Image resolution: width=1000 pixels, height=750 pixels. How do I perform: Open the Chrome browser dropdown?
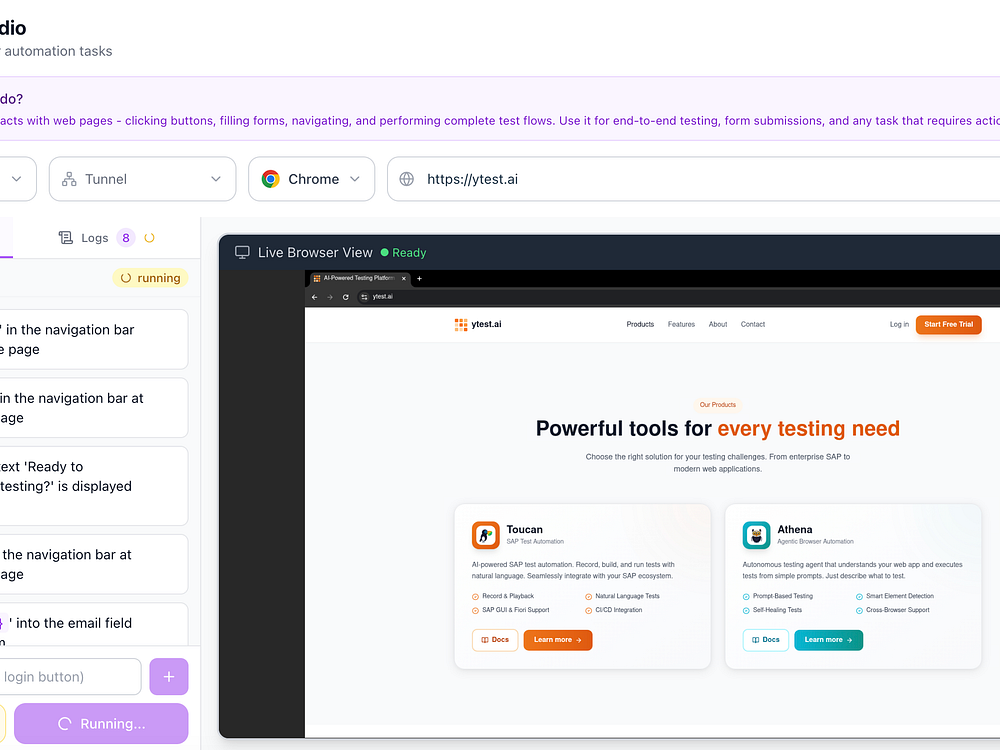[311, 179]
